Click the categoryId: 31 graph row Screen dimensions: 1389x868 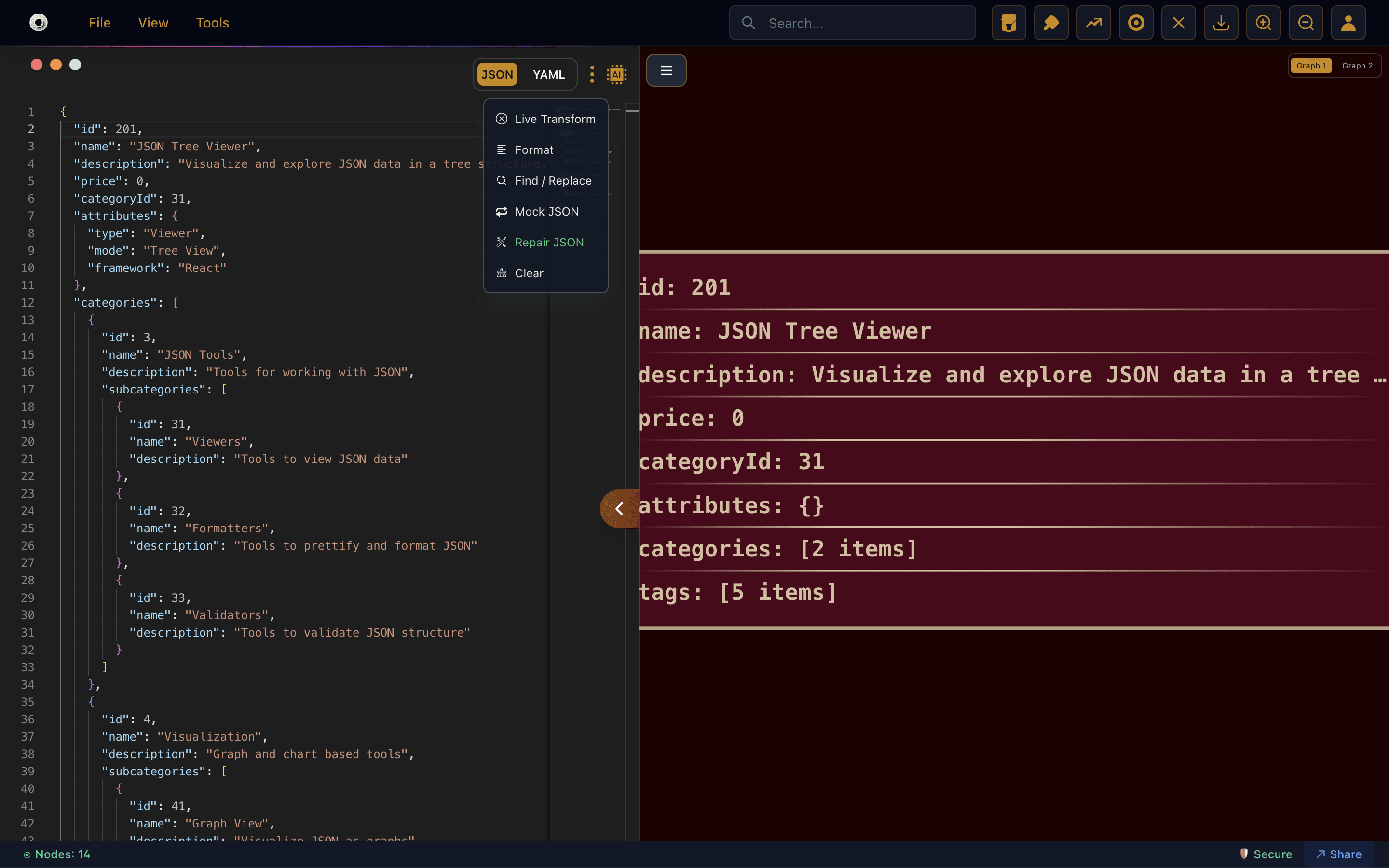pos(1014,461)
